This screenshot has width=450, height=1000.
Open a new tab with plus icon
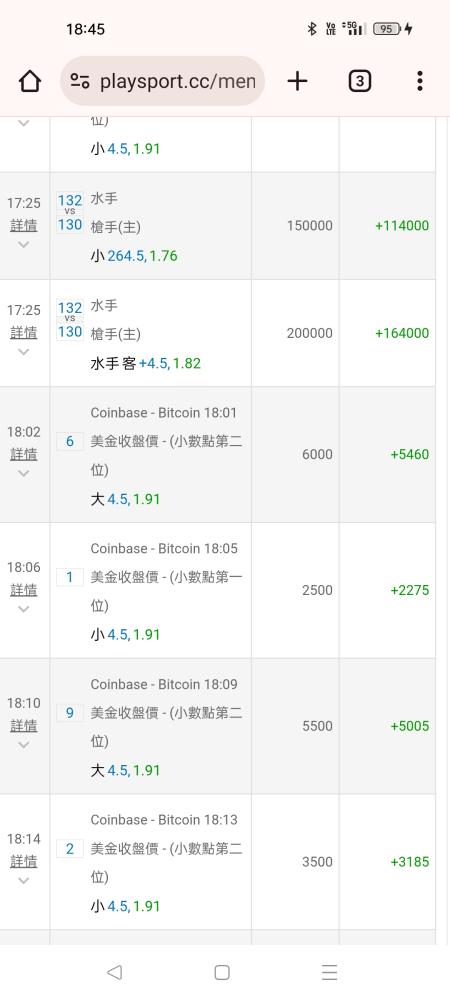297,81
